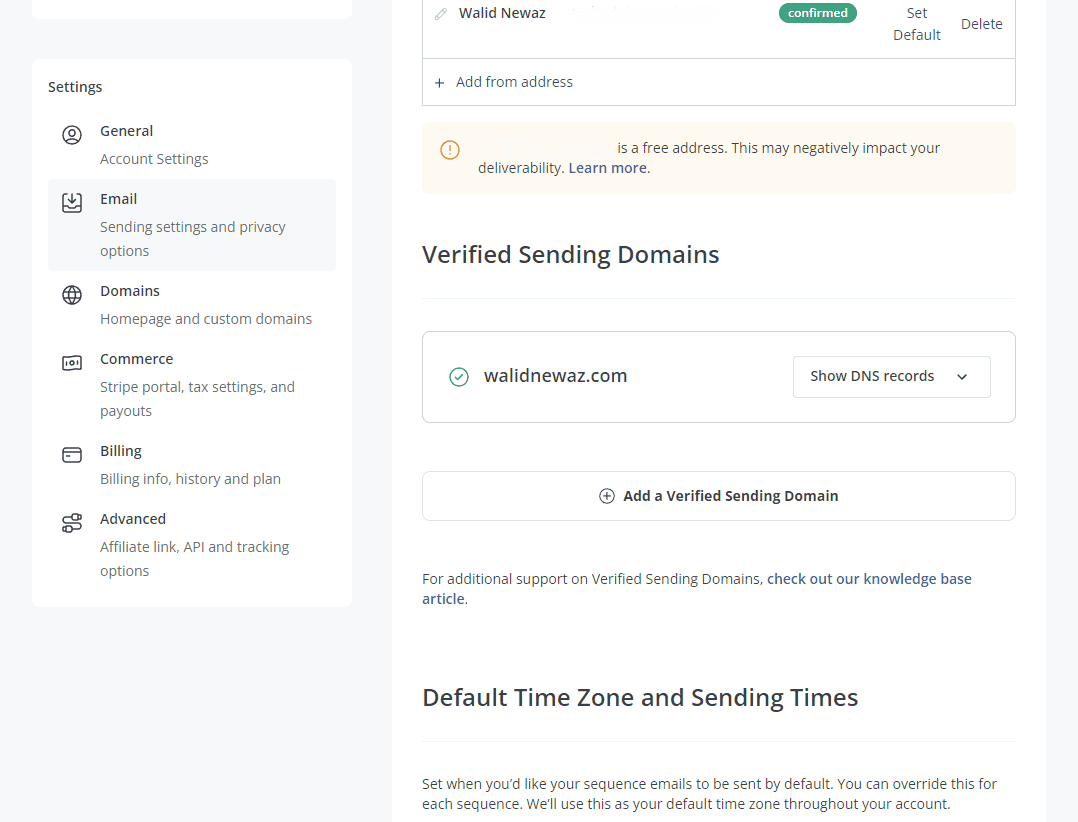
Task: Click the General account person icon
Action: [72, 135]
